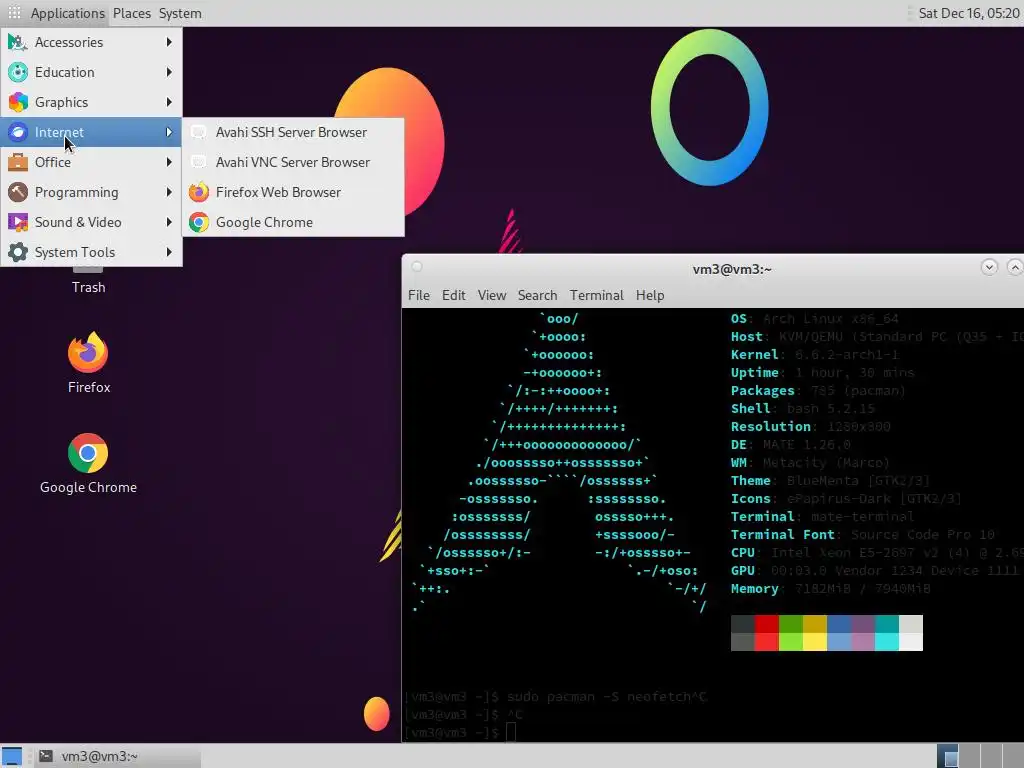The width and height of the screenshot is (1024, 768).
Task: Click the Trash desktop label
Action: [88, 287]
